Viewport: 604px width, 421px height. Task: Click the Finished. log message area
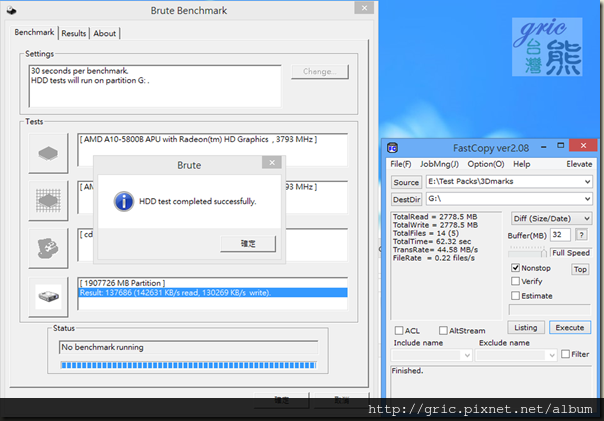[491, 381]
